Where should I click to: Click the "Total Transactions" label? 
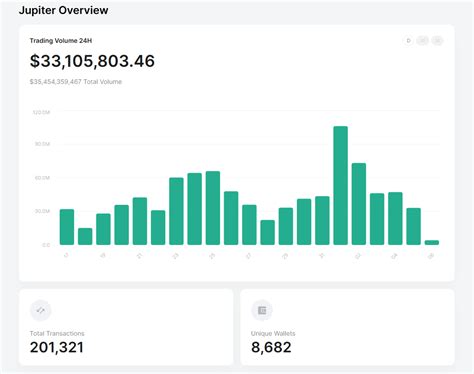coord(57,333)
